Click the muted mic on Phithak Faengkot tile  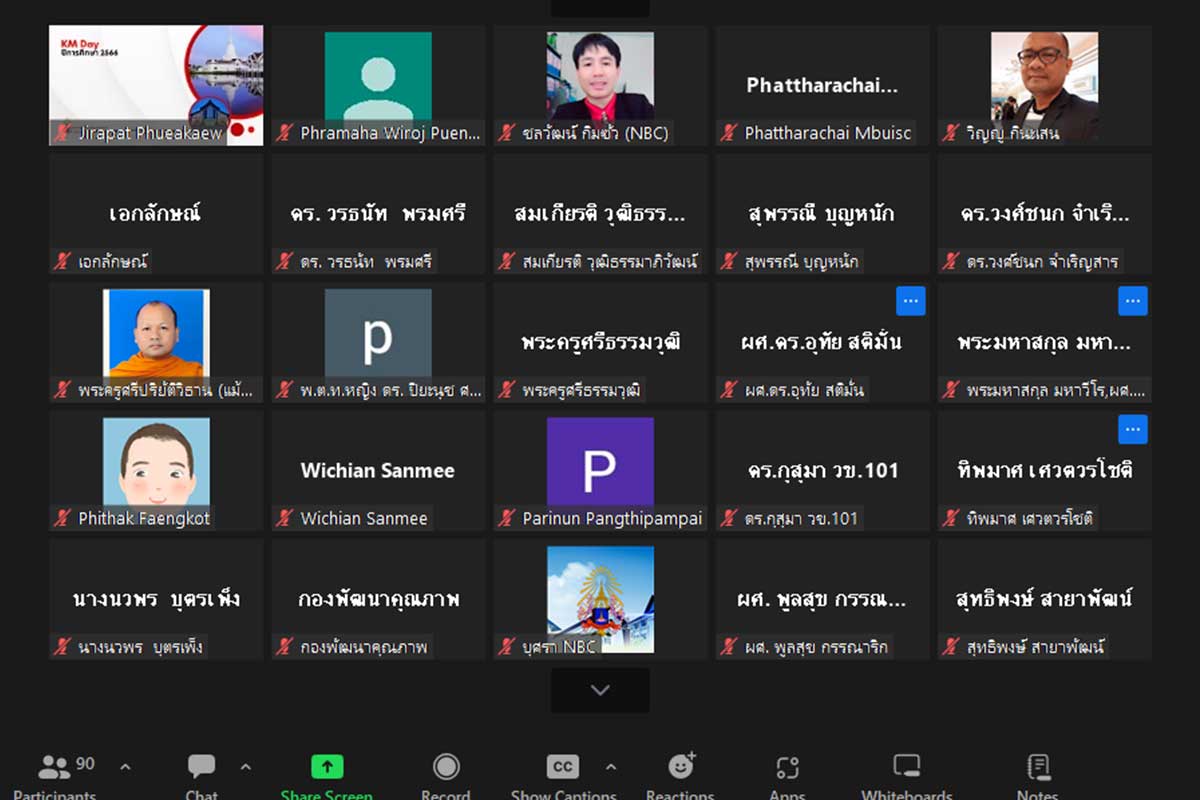click(63, 519)
